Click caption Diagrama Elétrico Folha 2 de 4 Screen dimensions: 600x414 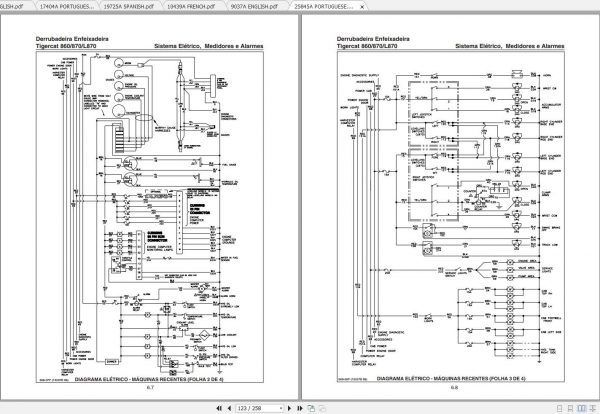[149, 379]
